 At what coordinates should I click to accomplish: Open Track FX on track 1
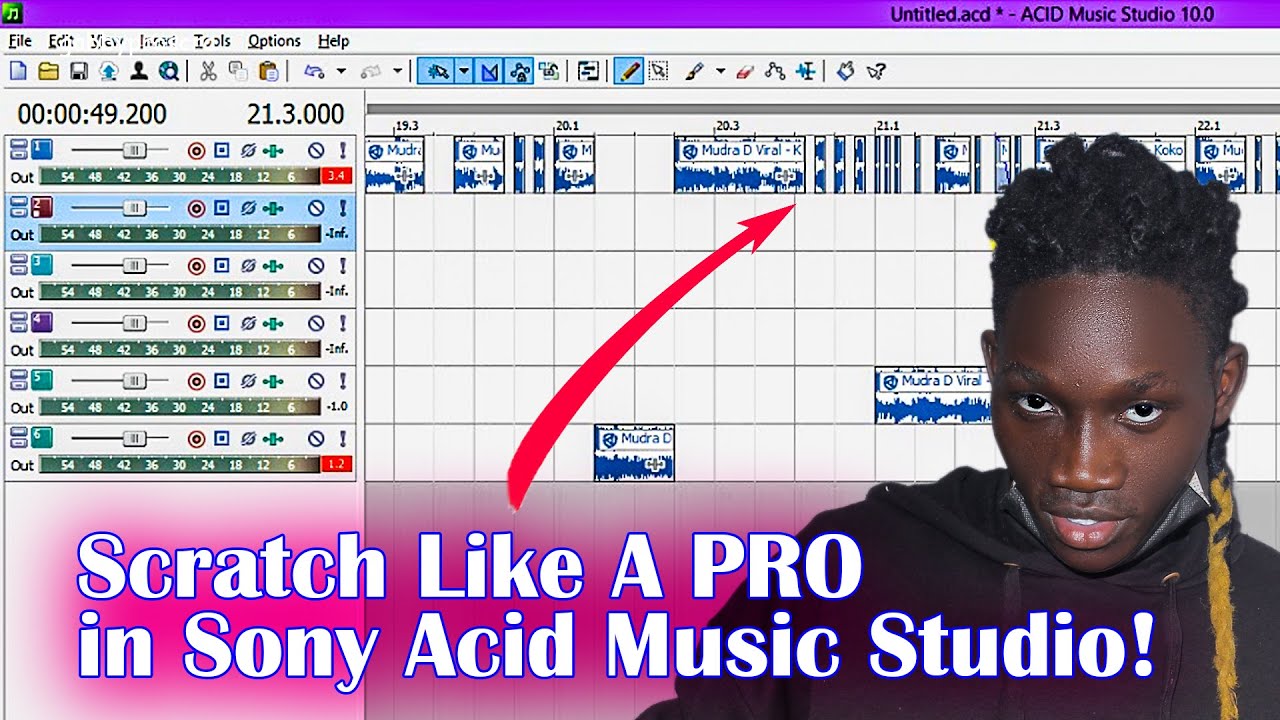(273, 151)
